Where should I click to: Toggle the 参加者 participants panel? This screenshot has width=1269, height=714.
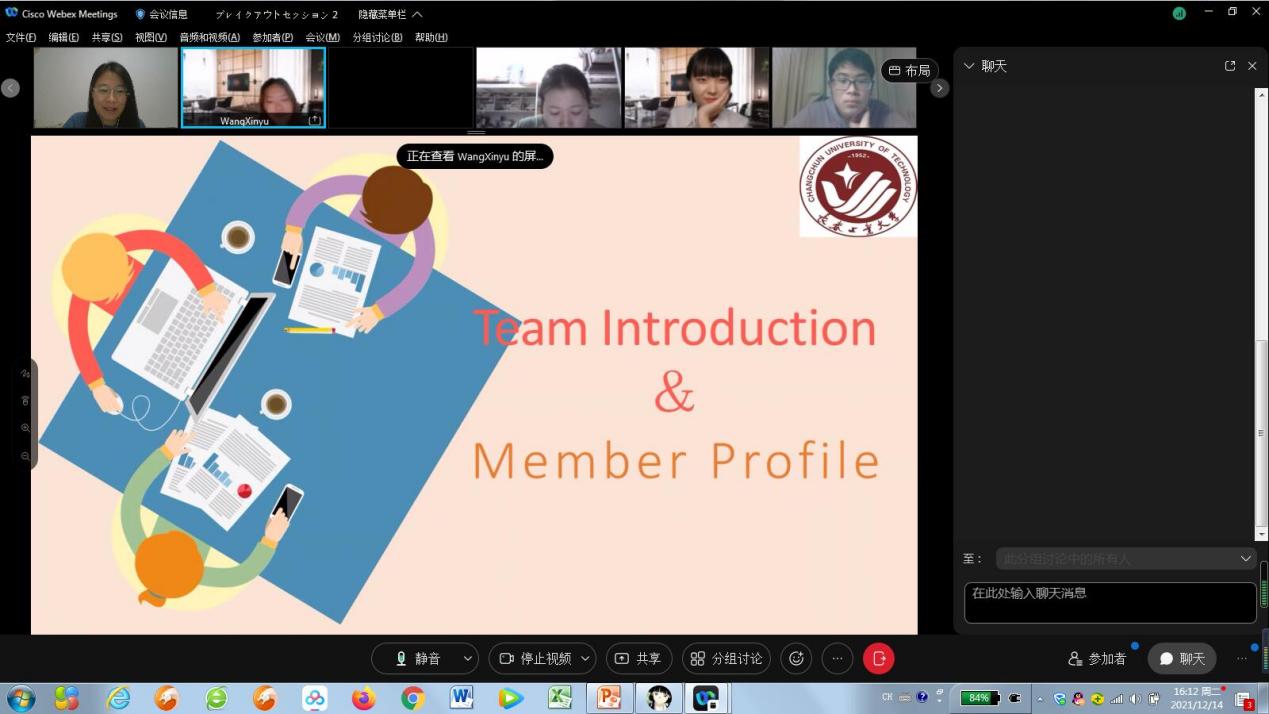tap(1097, 658)
